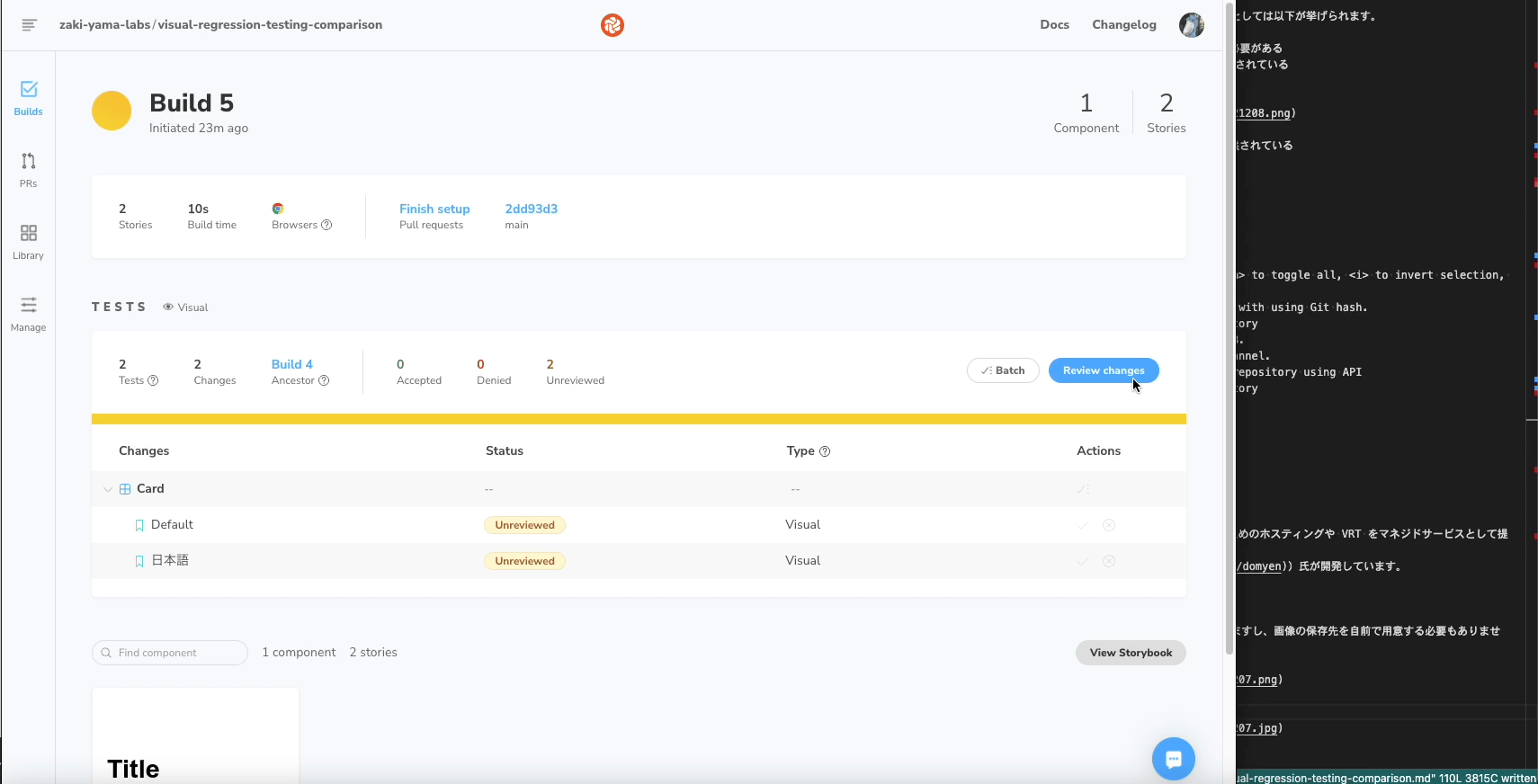Click the 'Initiated 23m ago' text
The width and height of the screenshot is (1538, 784).
click(199, 129)
